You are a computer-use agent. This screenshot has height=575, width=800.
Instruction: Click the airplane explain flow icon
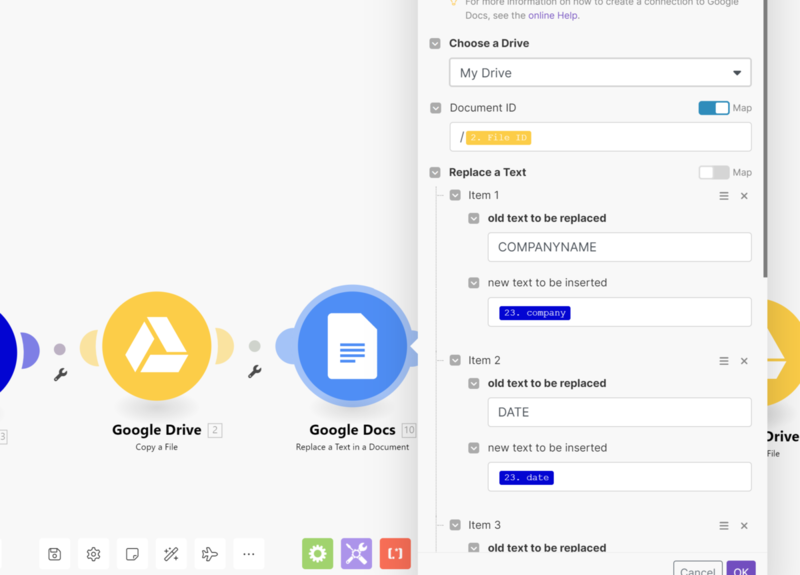(210, 554)
